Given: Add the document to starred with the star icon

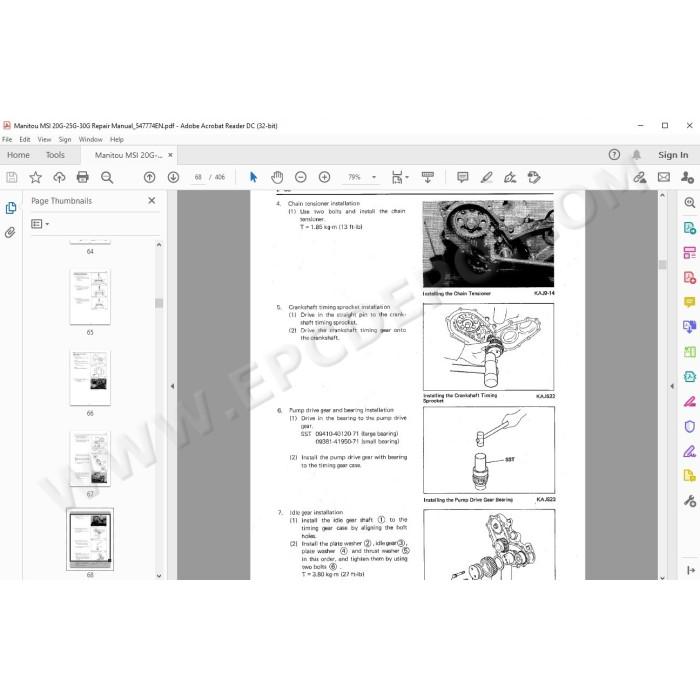Looking at the screenshot, I should [x=35, y=177].
